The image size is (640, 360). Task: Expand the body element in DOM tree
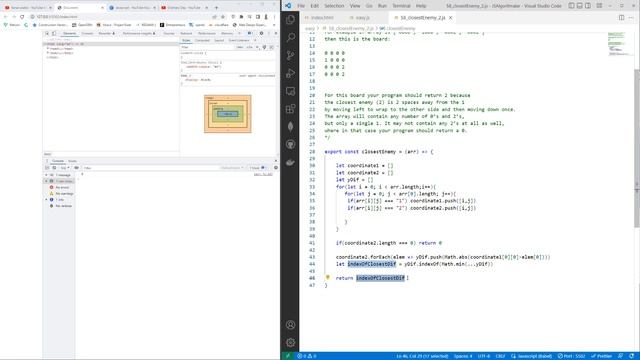48,53
